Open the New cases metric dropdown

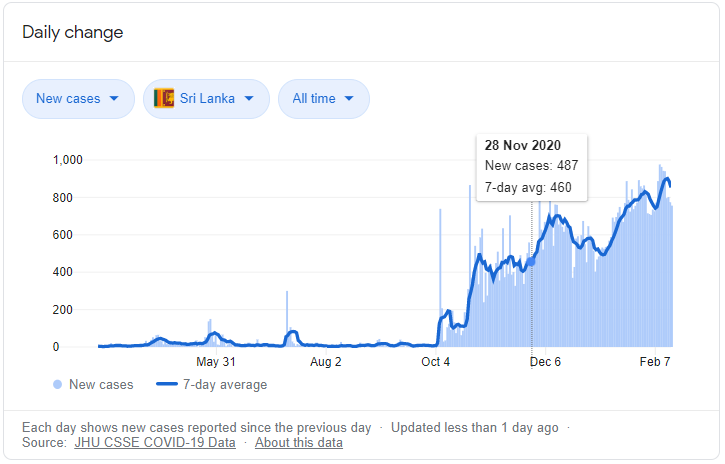pos(78,99)
